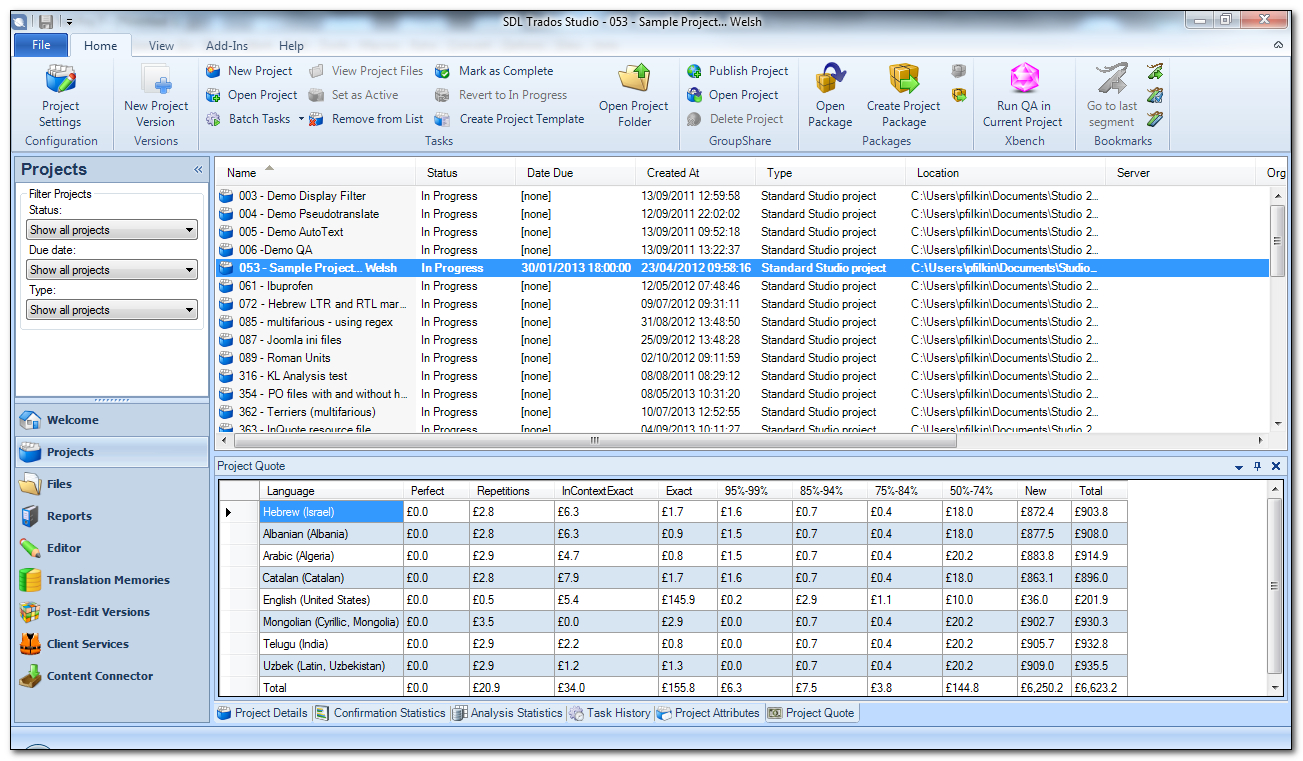Click vertical scrollbar of Project Quote table

(x=1274, y=588)
